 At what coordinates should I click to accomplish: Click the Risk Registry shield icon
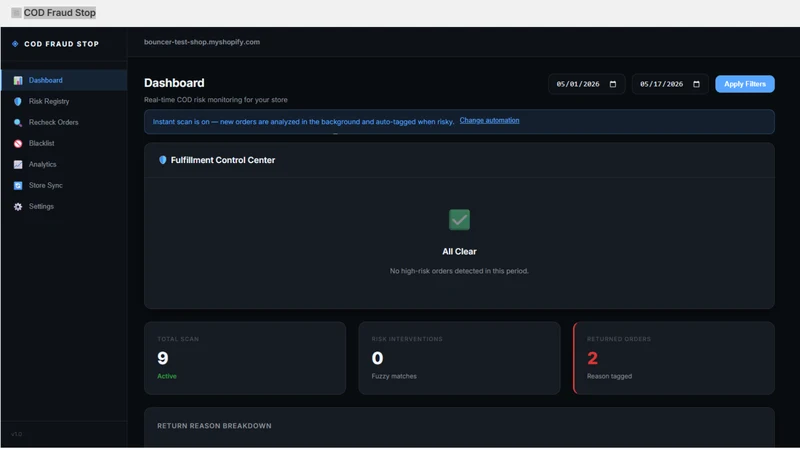tap(18, 102)
